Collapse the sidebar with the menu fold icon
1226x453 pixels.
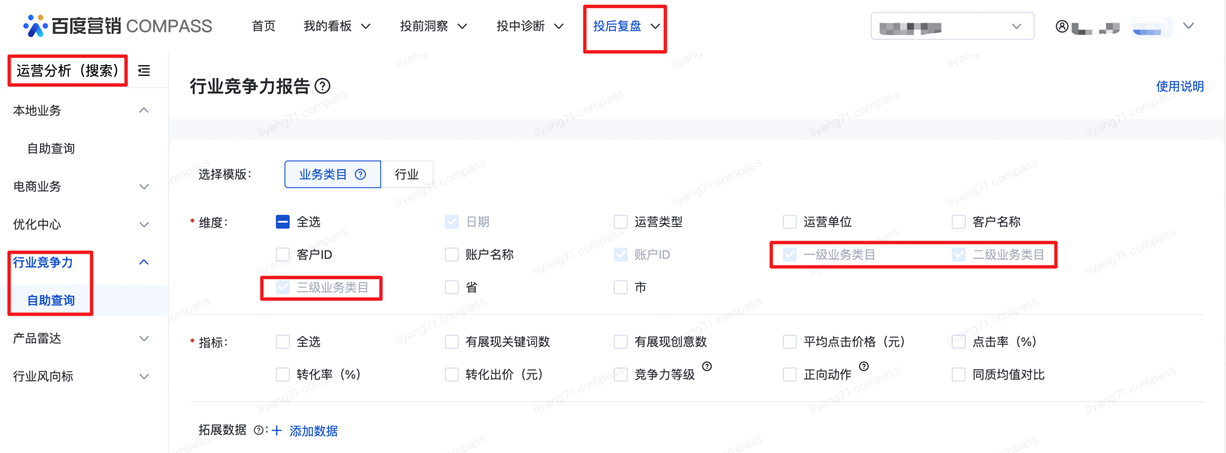[144, 71]
